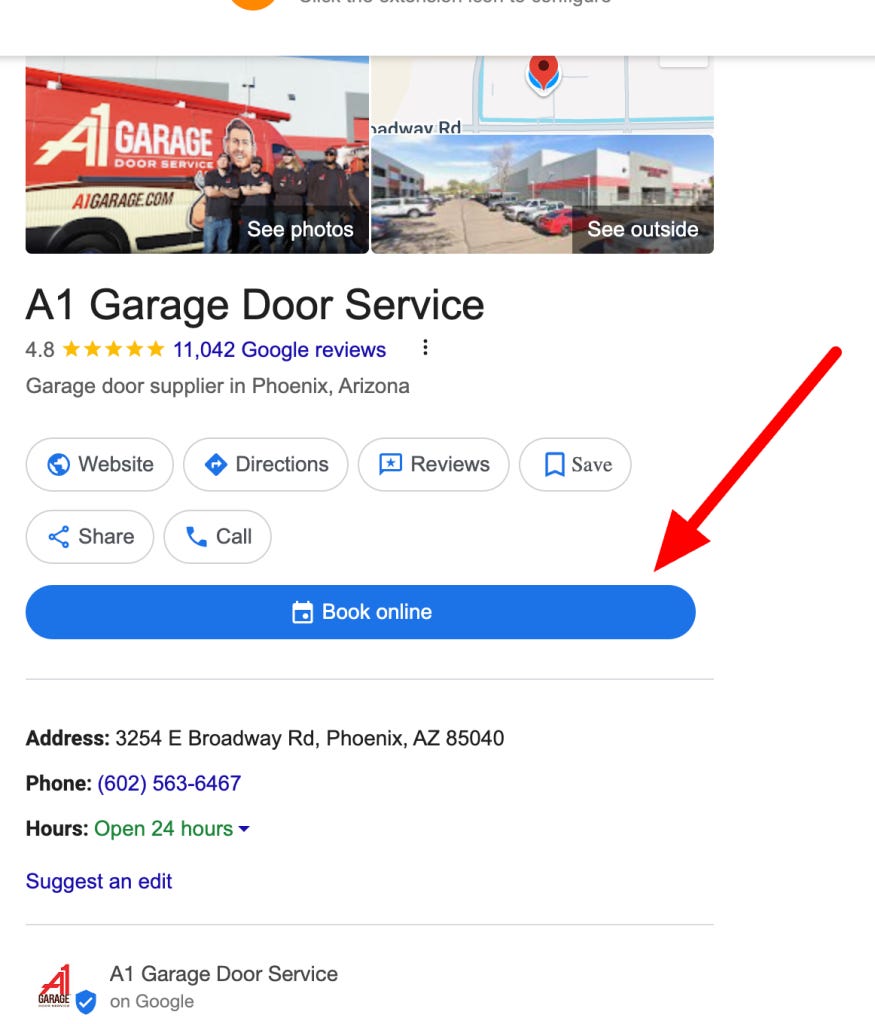
Task: Open the See outside street view thumbnail
Action: (542, 194)
